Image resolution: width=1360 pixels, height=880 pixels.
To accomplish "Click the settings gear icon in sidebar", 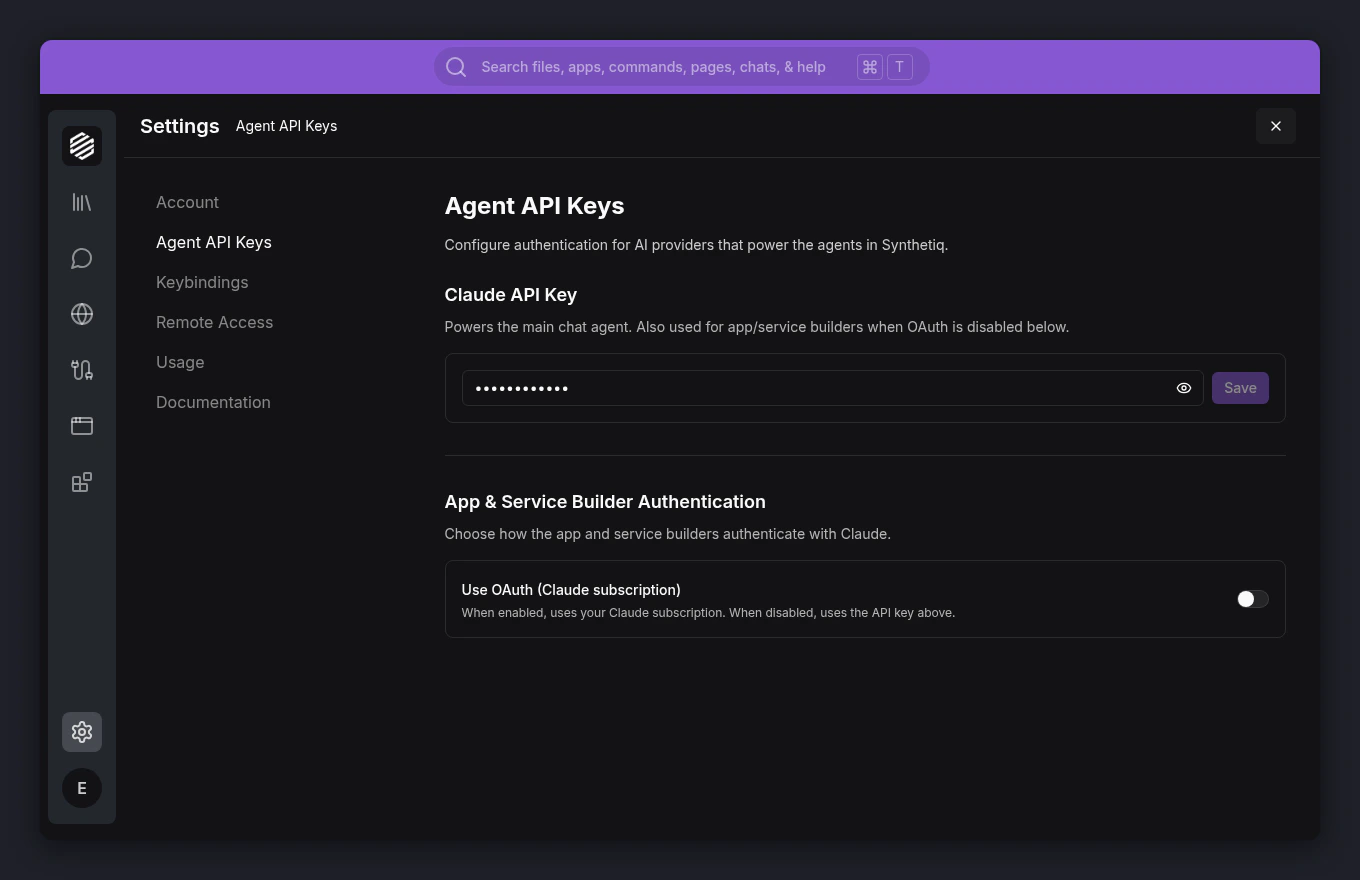I will [82, 732].
